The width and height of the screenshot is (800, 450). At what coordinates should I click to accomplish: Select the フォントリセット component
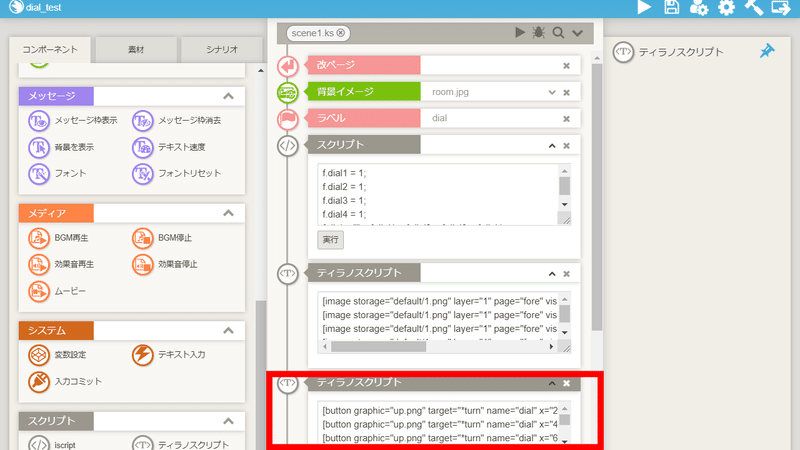[x=177, y=173]
